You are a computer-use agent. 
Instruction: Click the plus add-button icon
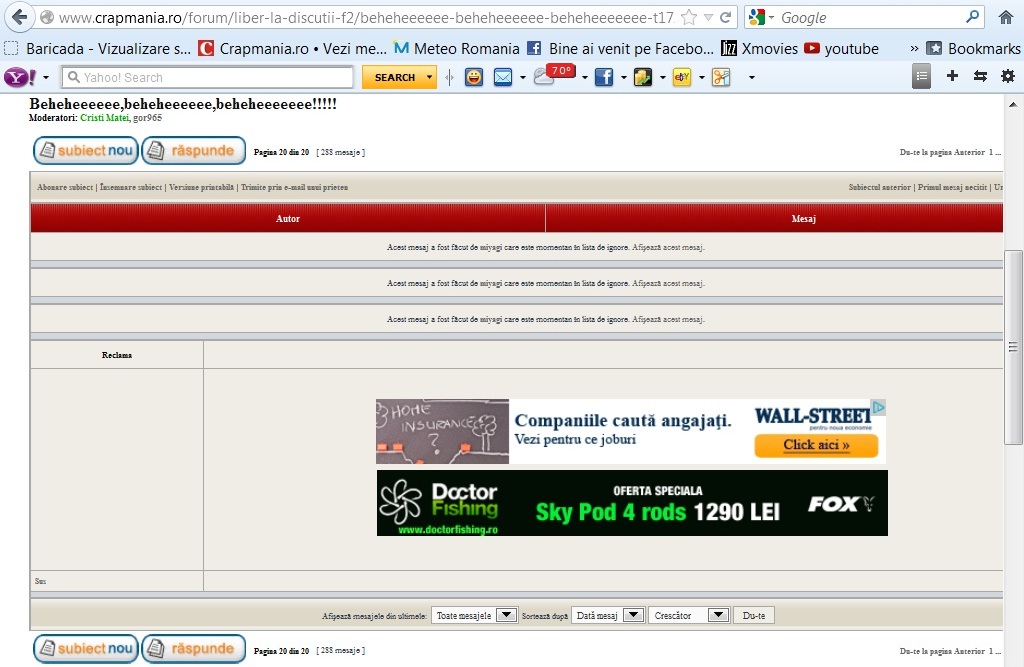952,76
